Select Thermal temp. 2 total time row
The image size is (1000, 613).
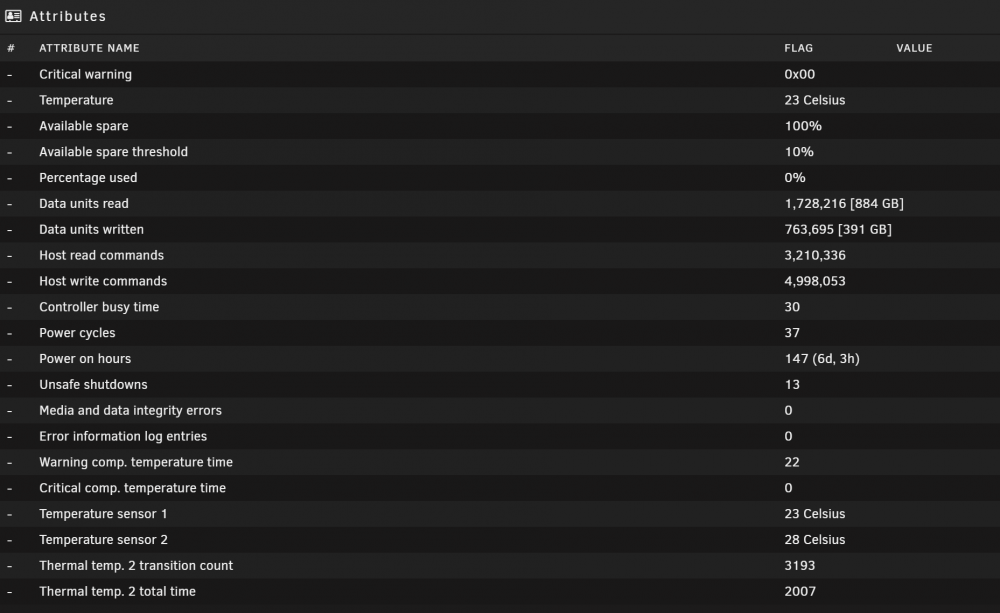click(500, 591)
